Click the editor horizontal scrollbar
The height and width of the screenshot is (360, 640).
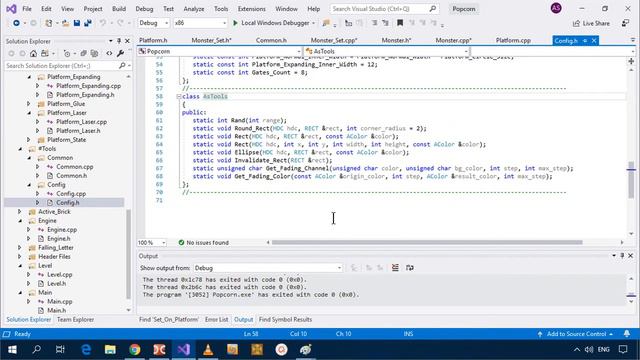click(427, 242)
